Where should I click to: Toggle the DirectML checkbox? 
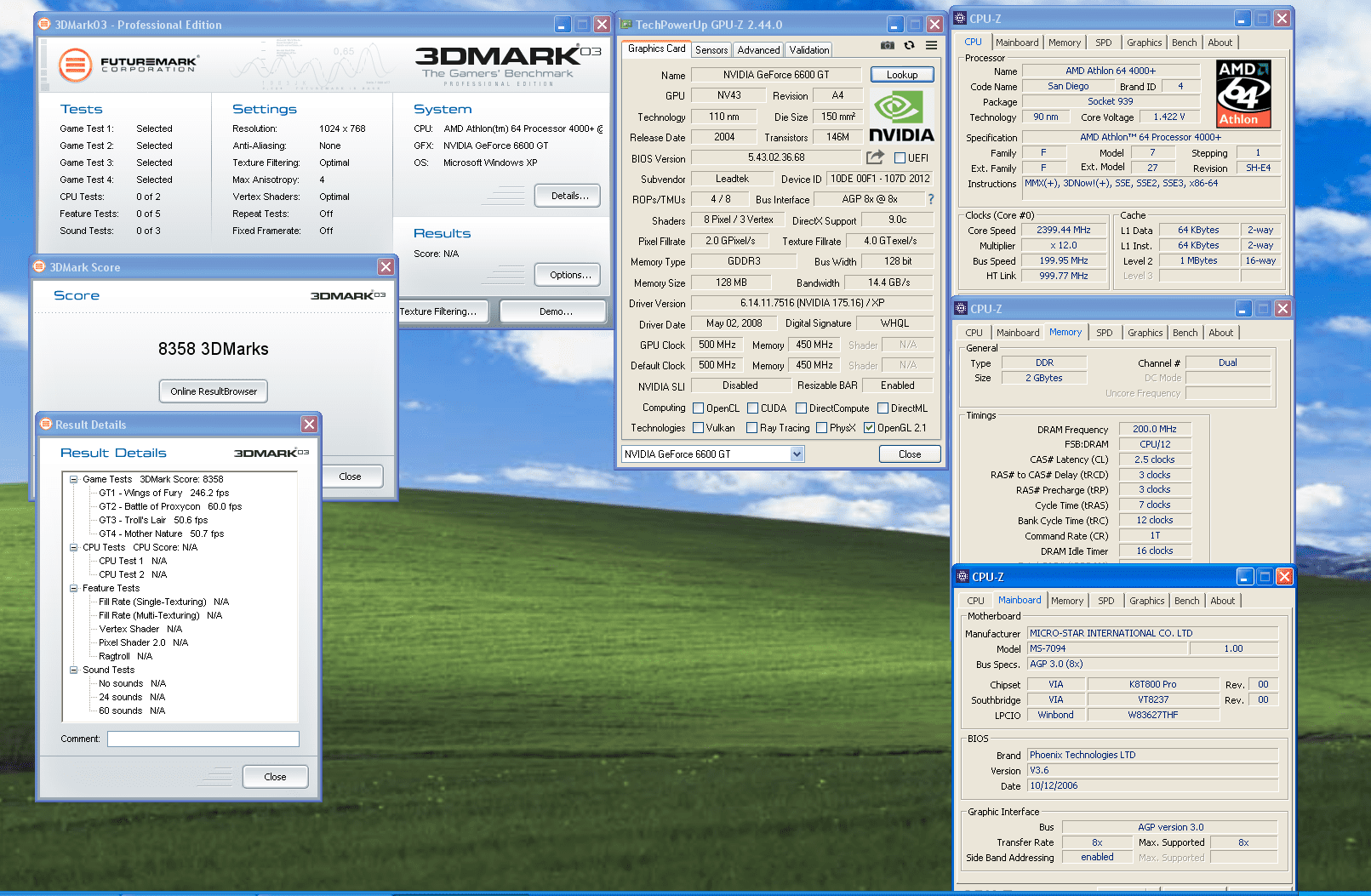point(883,408)
